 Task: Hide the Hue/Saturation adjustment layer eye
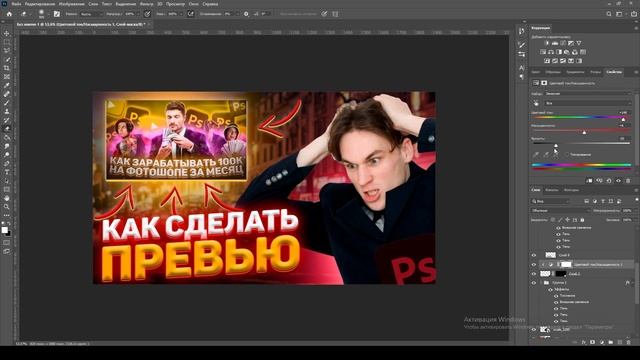click(x=533, y=264)
